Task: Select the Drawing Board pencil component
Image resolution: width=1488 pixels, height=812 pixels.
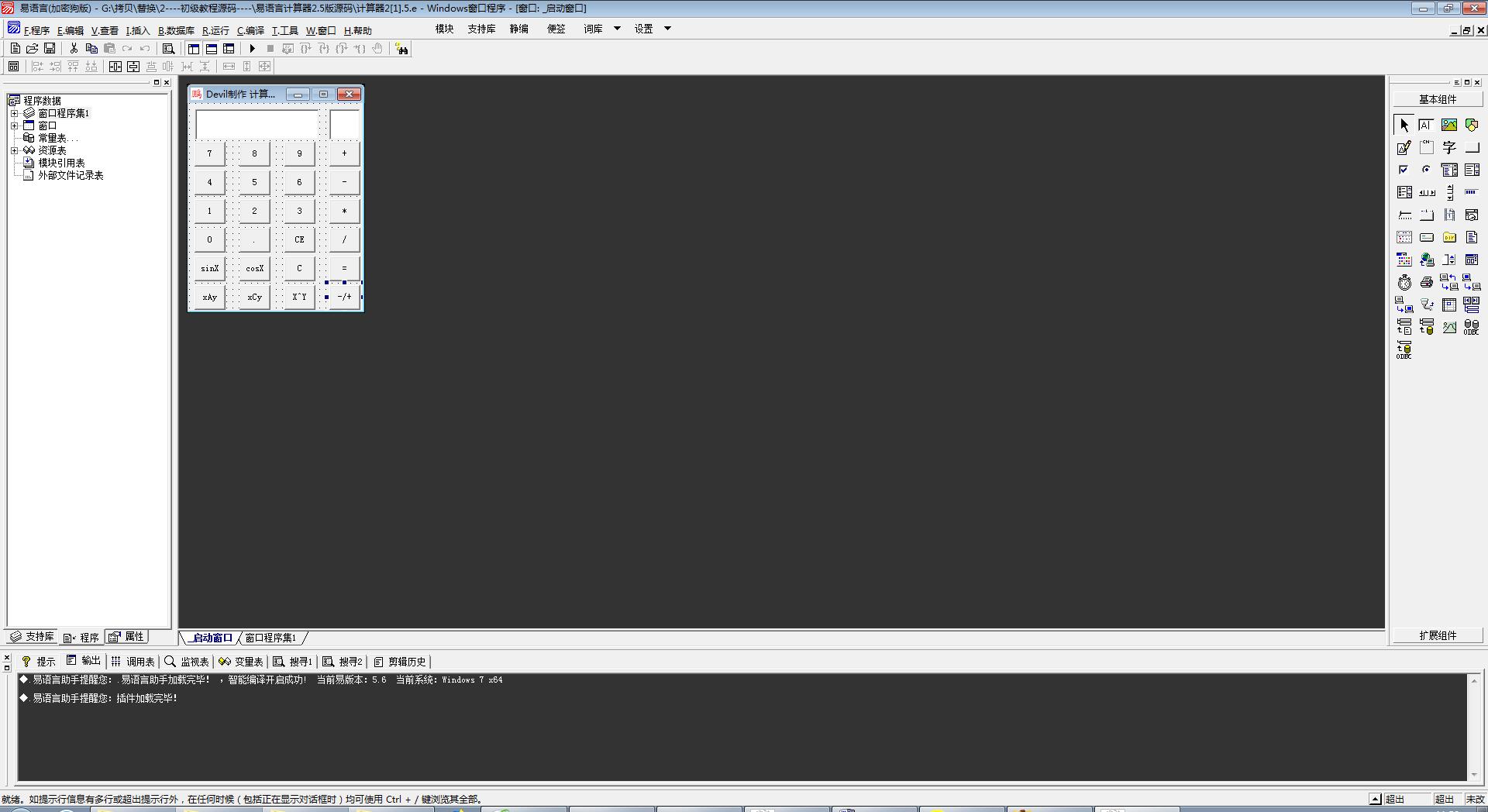Action: 1404,147
